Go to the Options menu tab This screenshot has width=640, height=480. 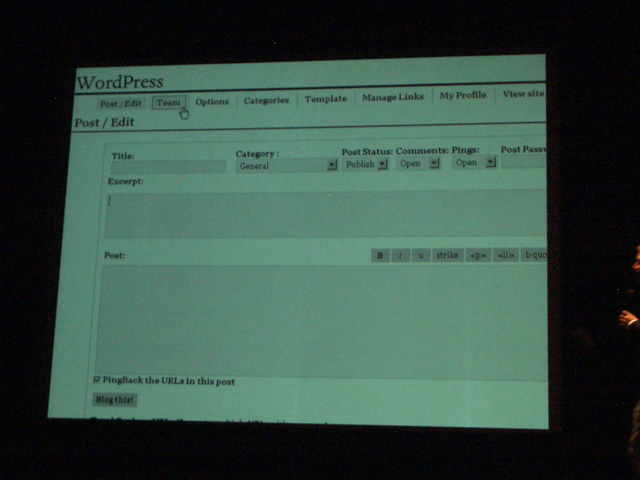click(x=212, y=102)
